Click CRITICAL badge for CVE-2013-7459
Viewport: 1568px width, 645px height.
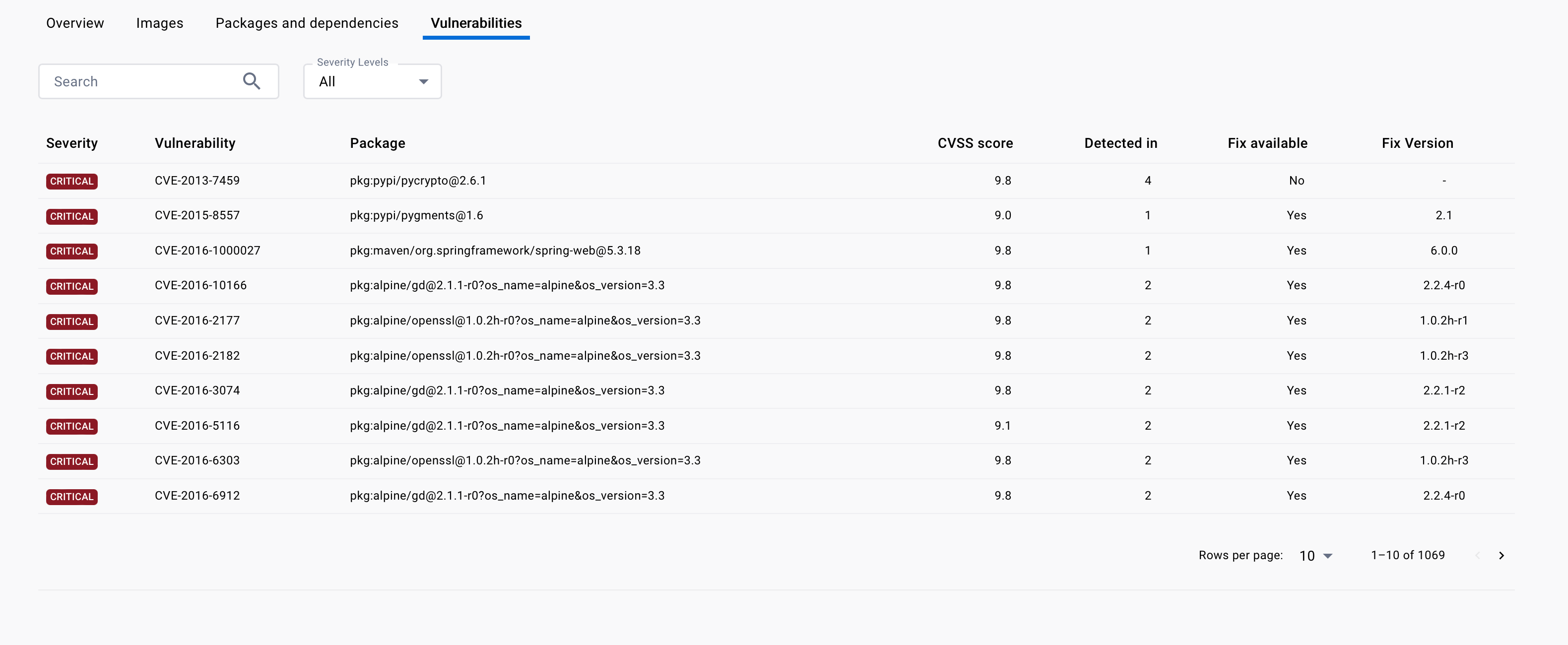(72, 181)
